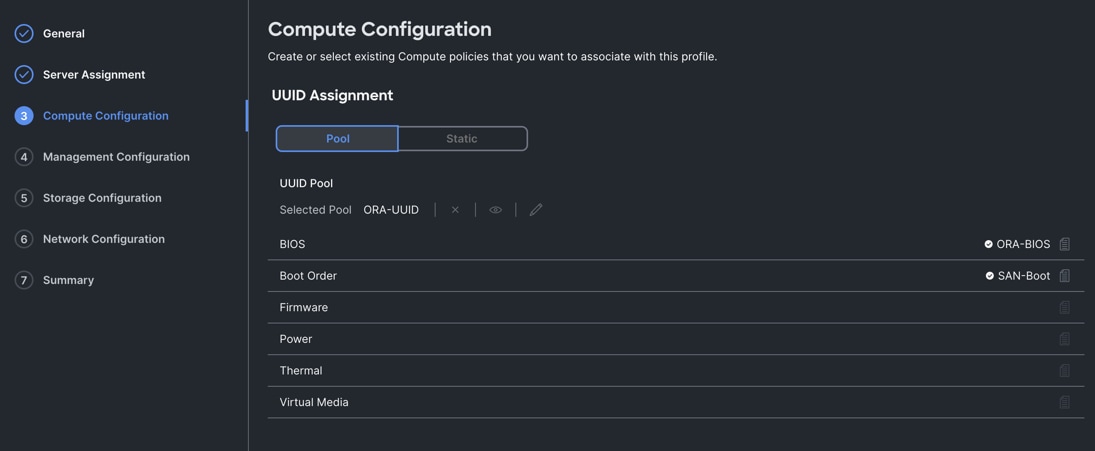Click the Firmware policy select icon
Viewport: 1095px width, 451px height.
pos(1065,308)
